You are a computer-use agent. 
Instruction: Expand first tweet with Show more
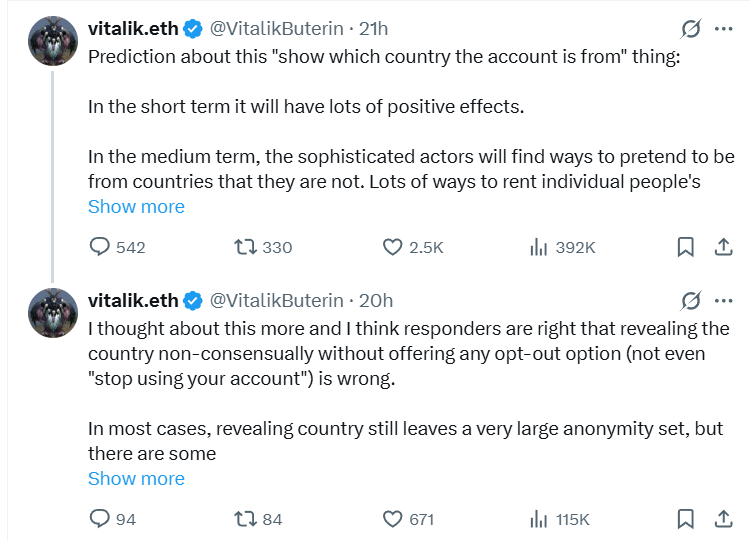coord(136,207)
